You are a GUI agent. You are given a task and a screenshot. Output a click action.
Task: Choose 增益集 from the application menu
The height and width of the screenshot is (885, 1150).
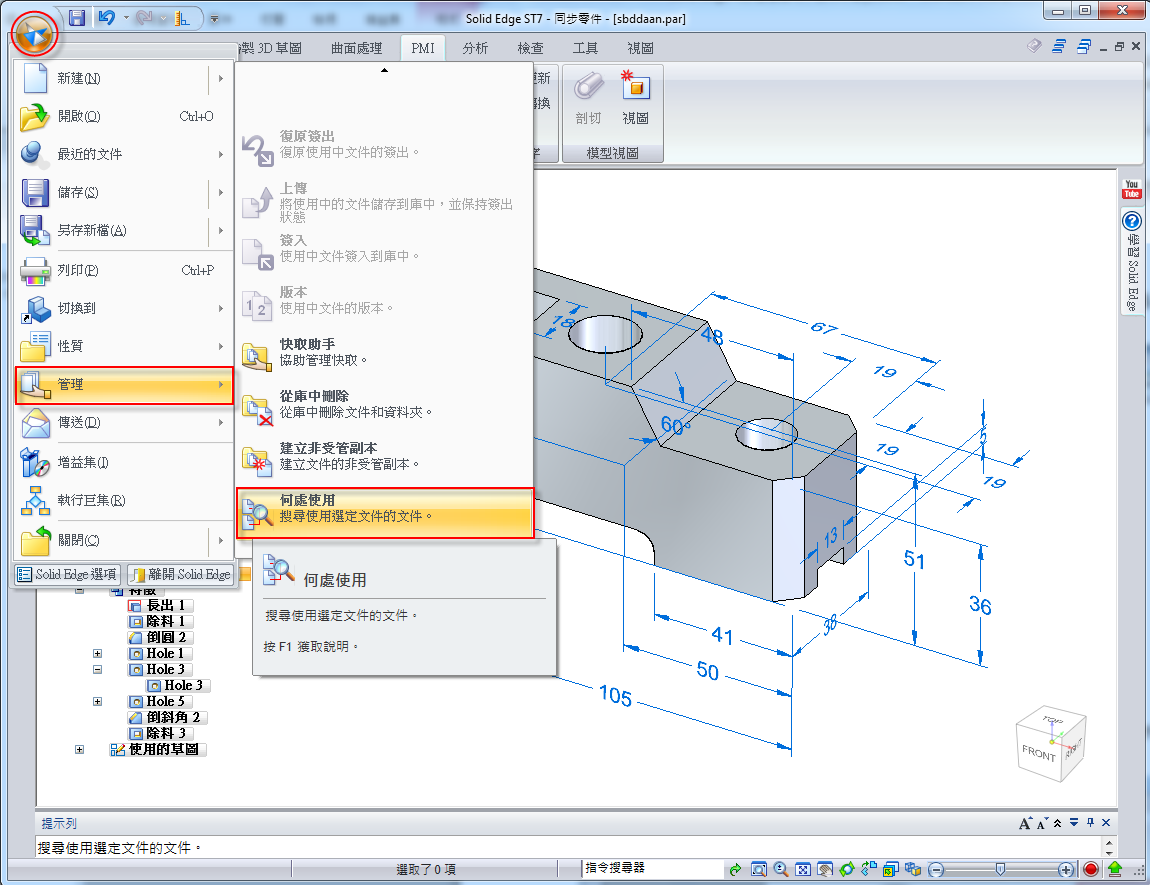coord(124,463)
